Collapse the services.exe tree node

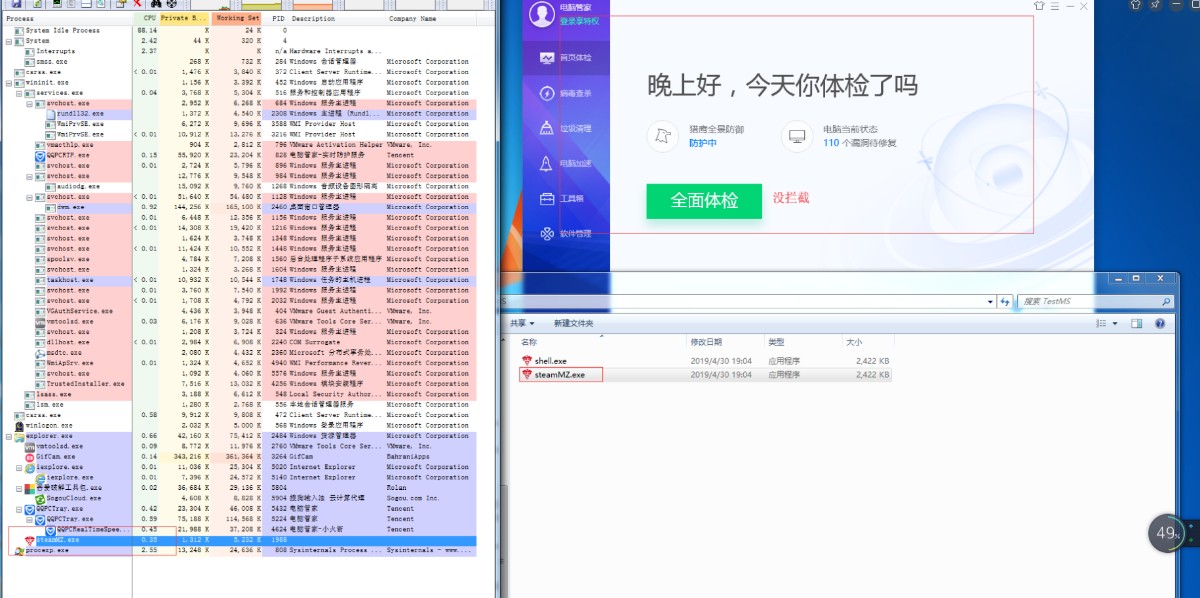(19, 93)
